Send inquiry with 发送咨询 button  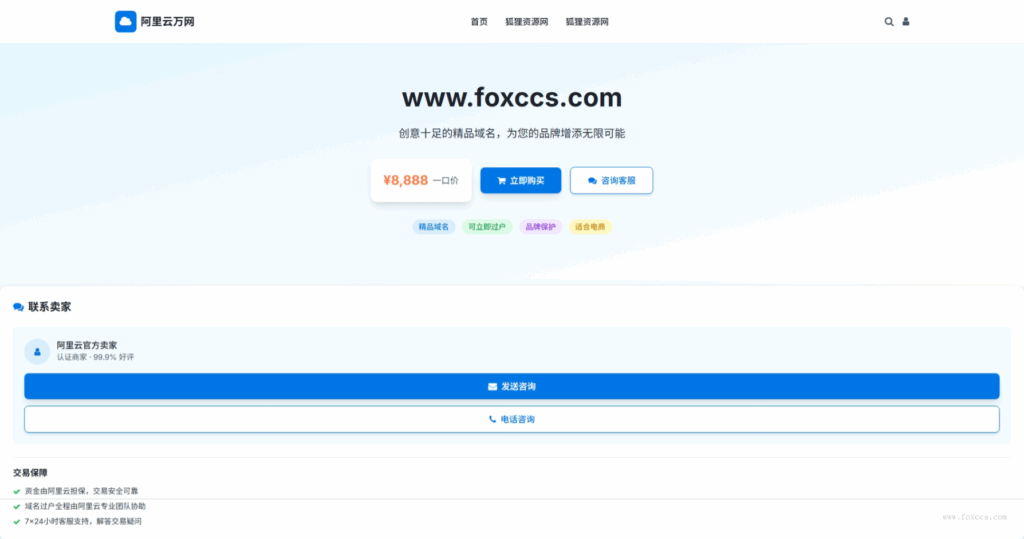click(512, 386)
